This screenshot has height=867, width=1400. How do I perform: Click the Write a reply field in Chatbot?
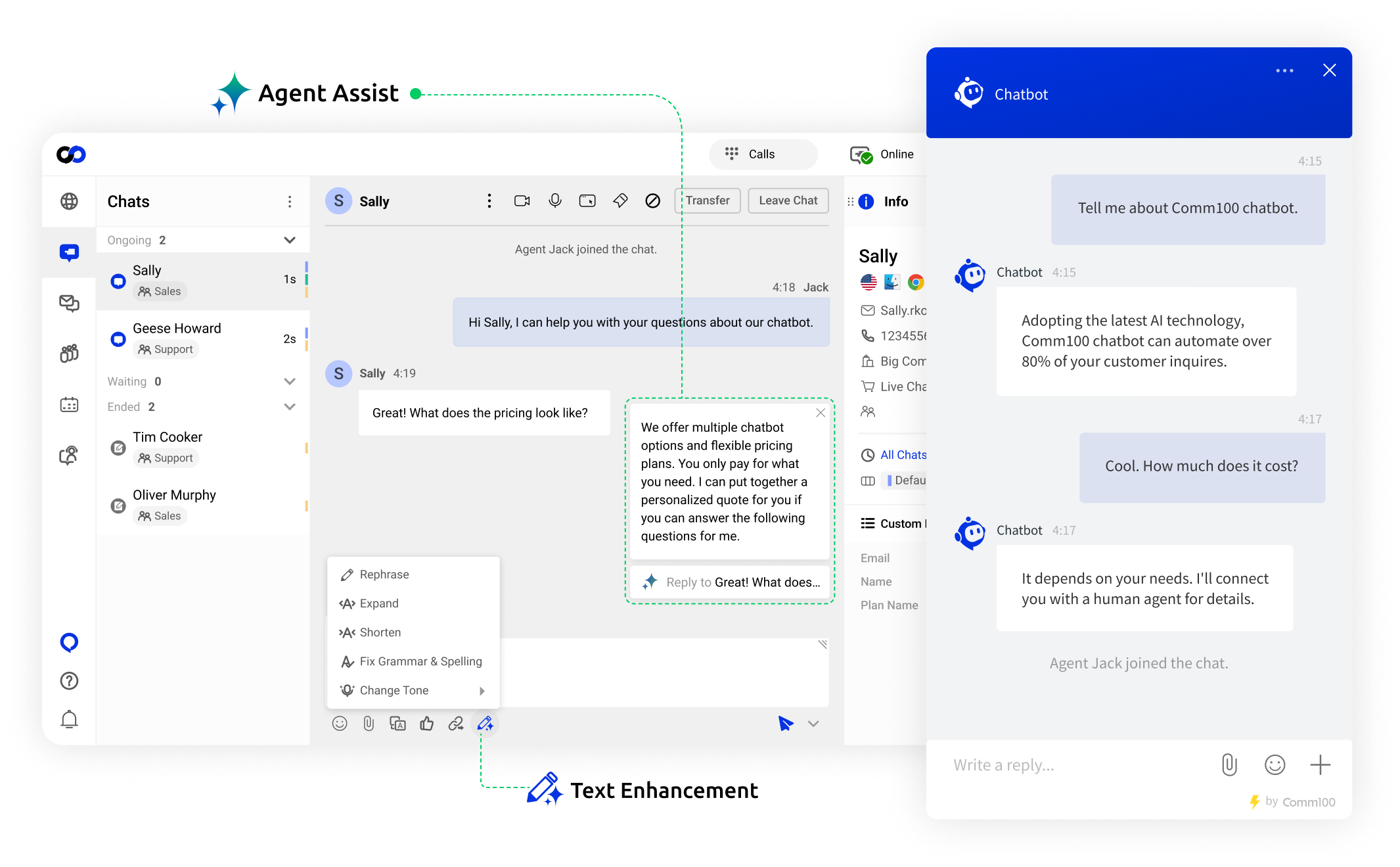(1077, 765)
